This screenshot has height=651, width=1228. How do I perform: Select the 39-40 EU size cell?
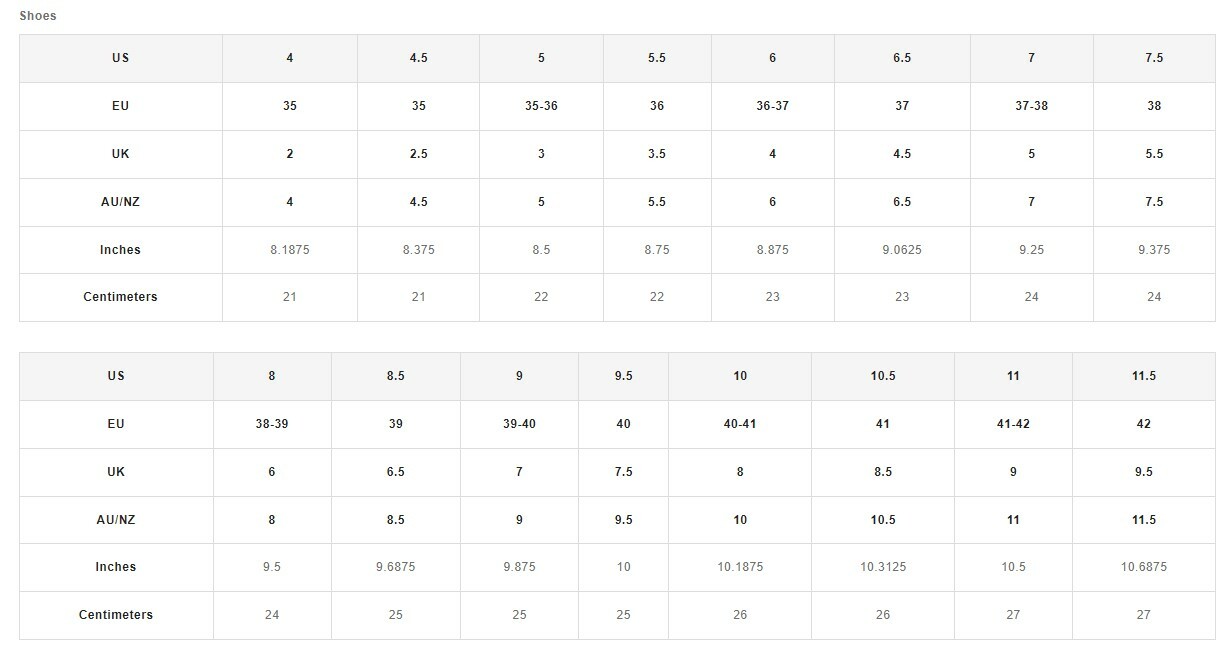coord(519,424)
